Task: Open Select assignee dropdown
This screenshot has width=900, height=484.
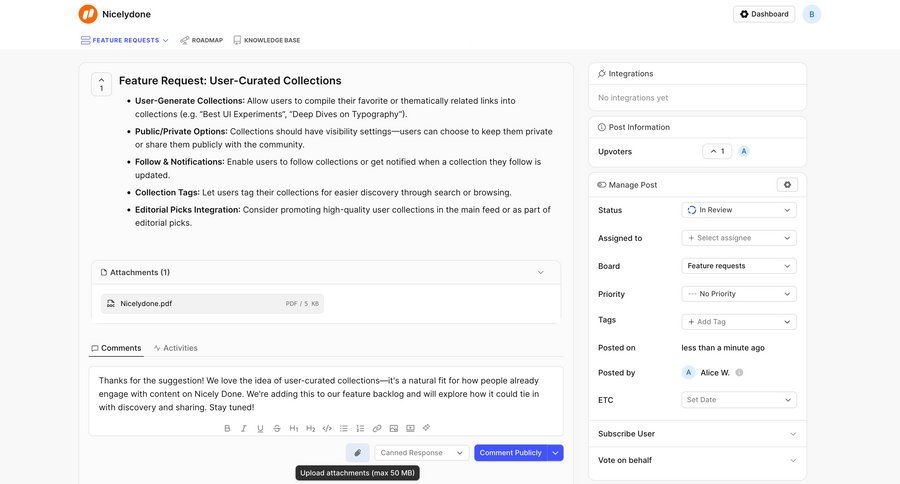Action: point(739,238)
